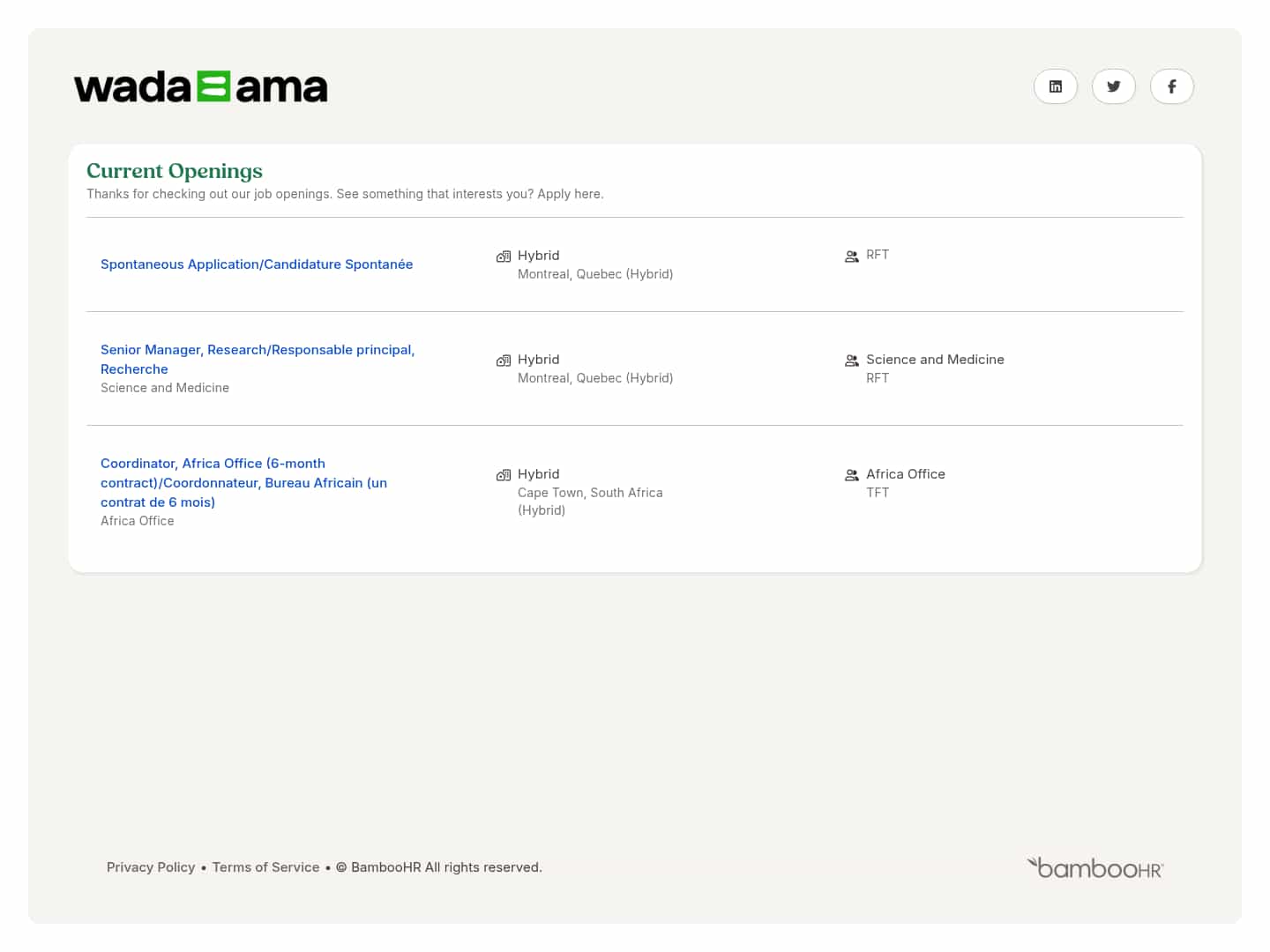
Task: Open the Twitter social link
Action: click(x=1114, y=86)
